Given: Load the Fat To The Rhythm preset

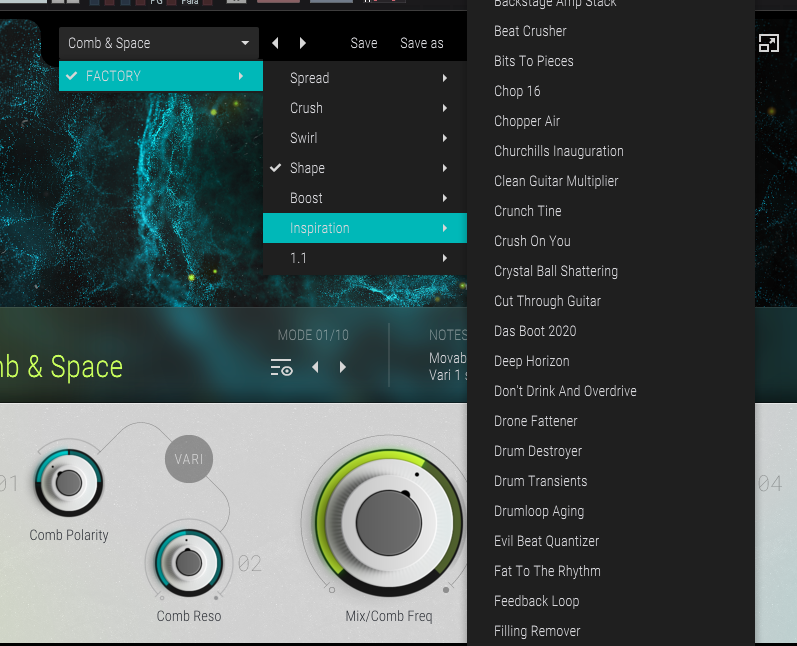Looking at the screenshot, I should tap(611, 571).
